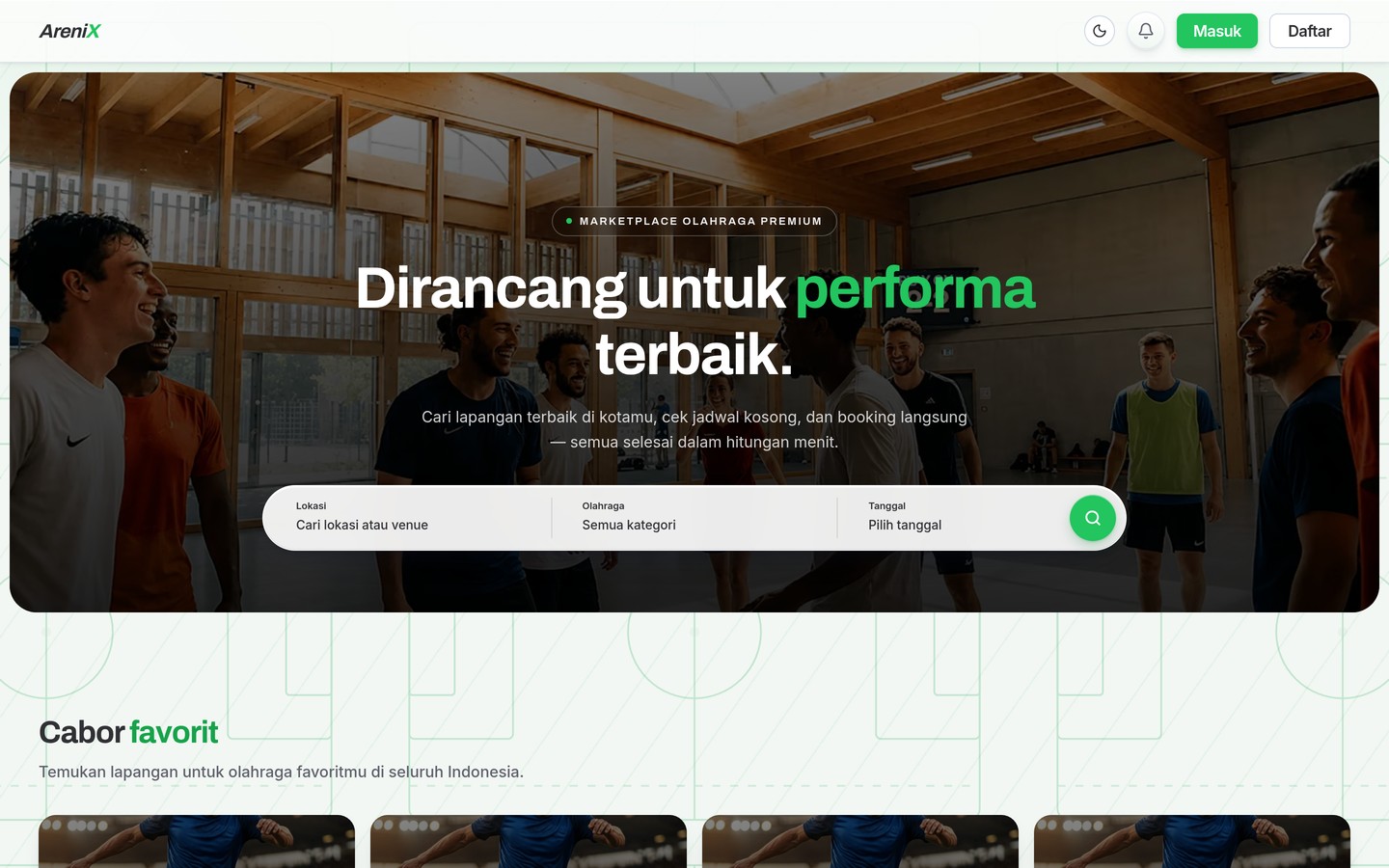This screenshot has width=1389, height=868.
Task: Click the "Cabor favorit" heading
Action: [x=128, y=732]
